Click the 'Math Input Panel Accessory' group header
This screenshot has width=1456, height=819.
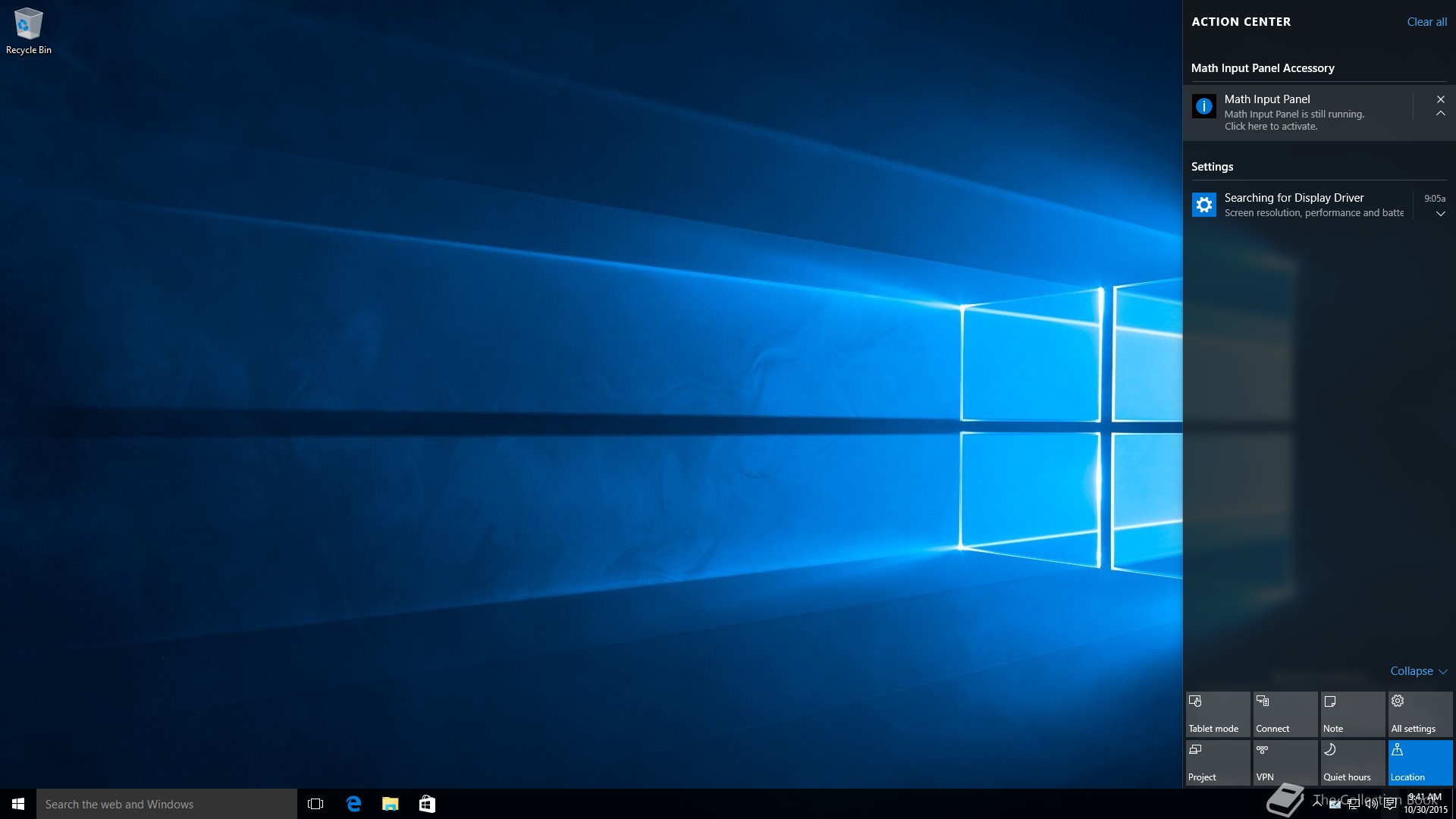[1263, 68]
